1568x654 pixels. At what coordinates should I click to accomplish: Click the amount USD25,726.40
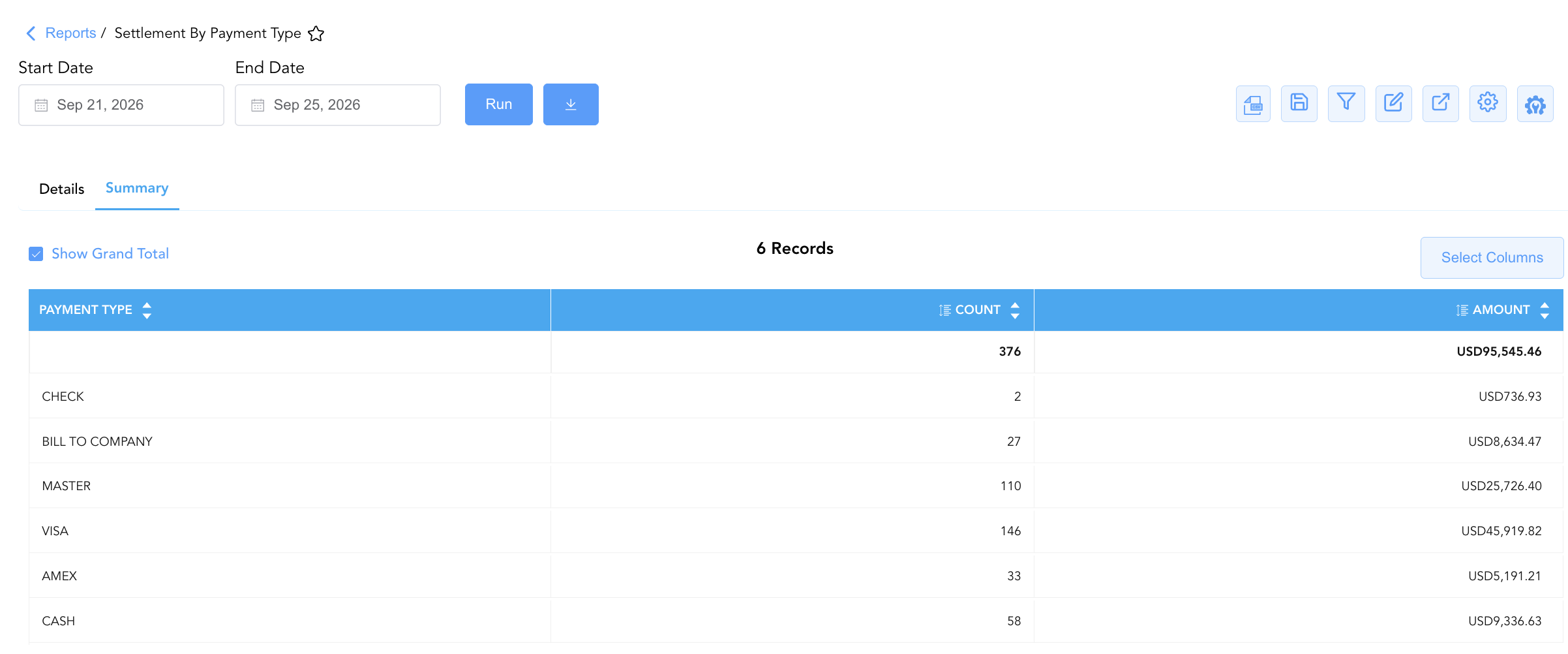click(1501, 486)
